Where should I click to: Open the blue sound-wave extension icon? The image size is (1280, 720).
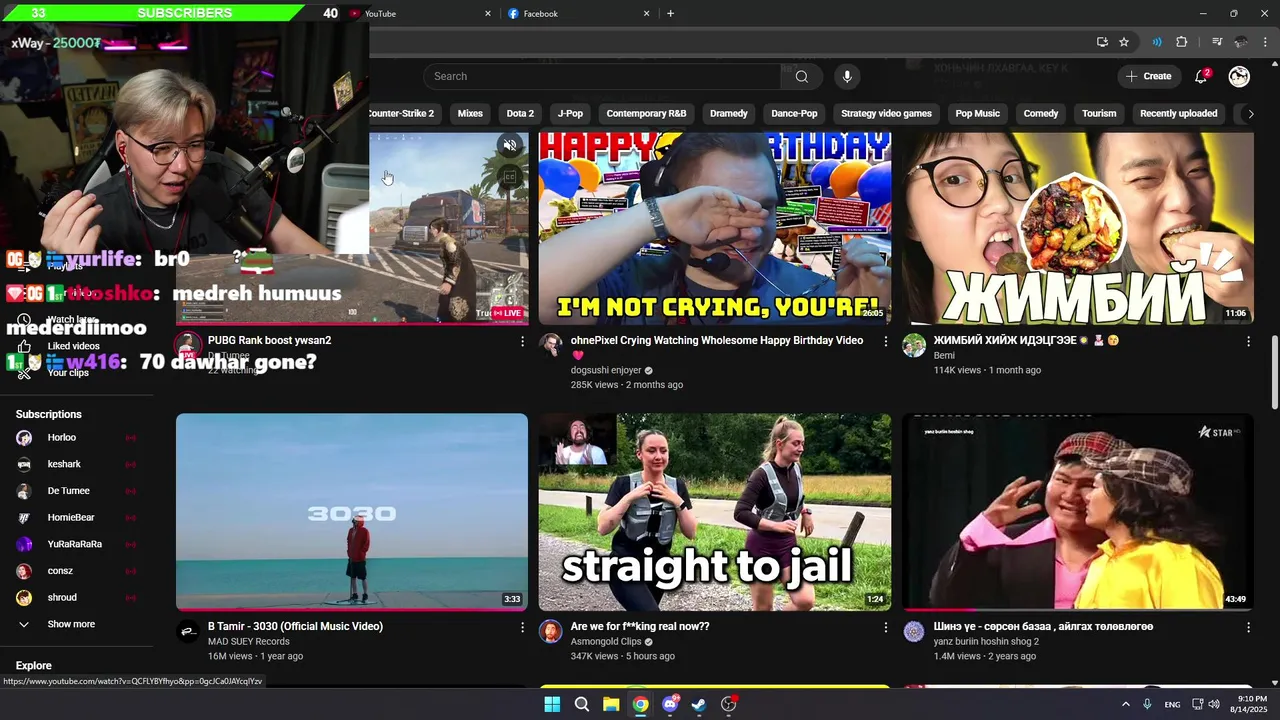pyautogui.click(x=1157, y=42)
